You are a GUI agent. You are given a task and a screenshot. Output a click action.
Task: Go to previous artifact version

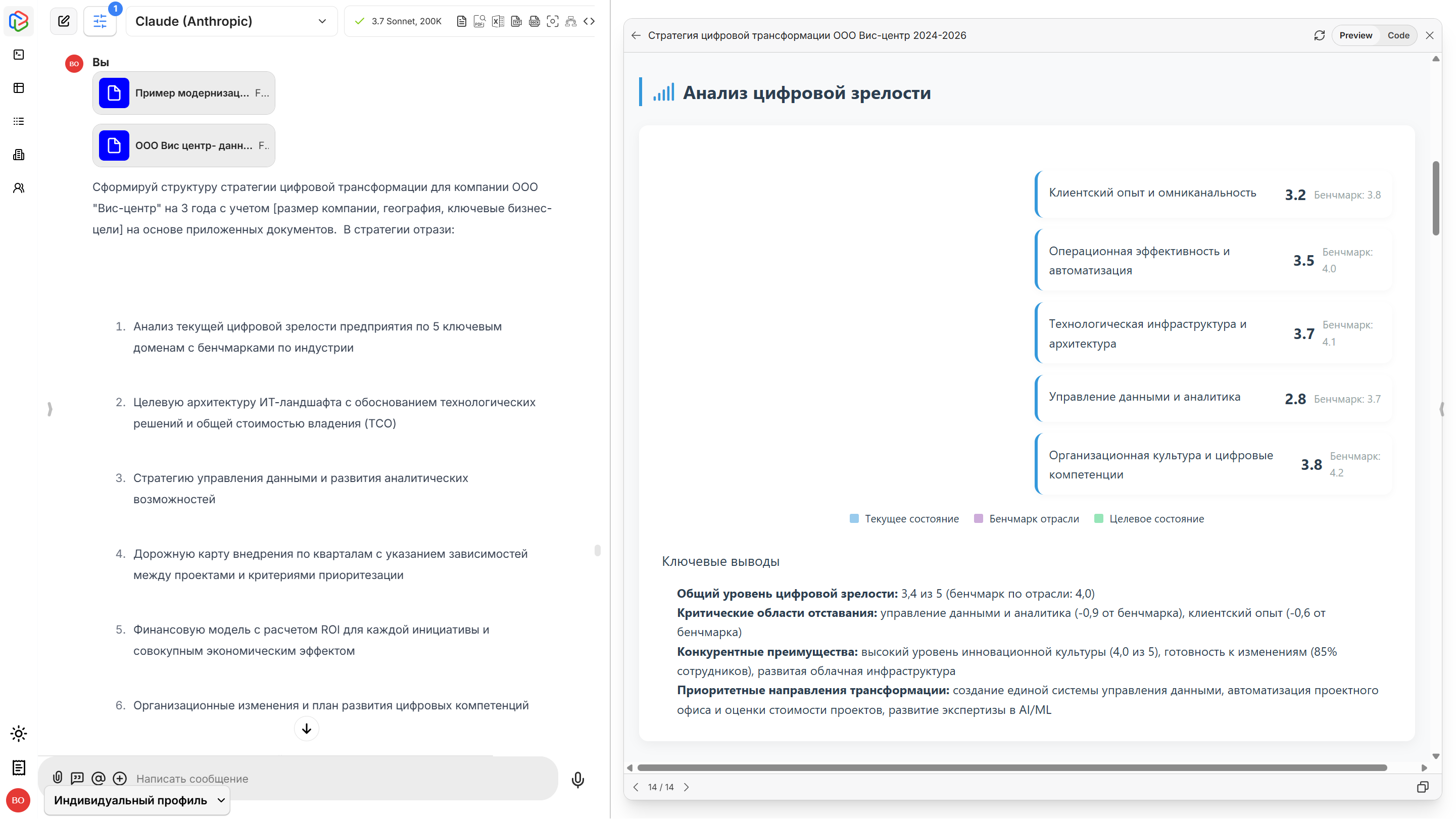pyautogui.click(x=636, y=787)
